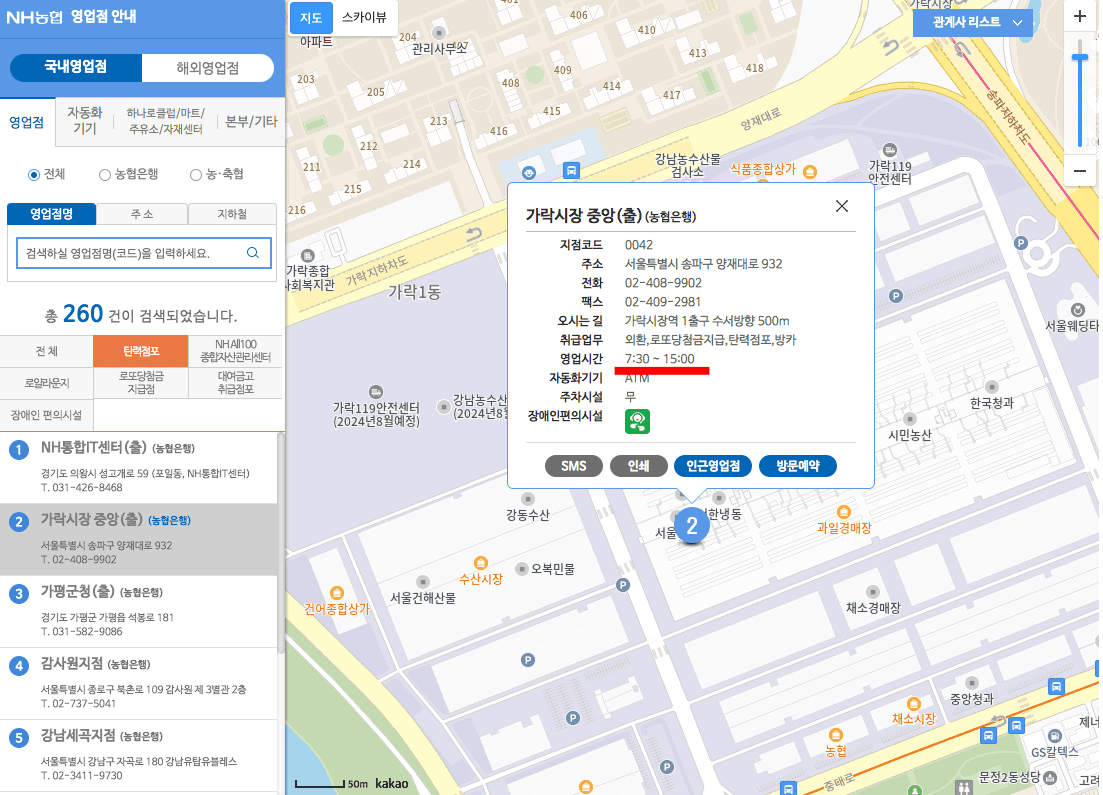Open 가평군청(출) result entry
This screenshot has width=1103, height=795.
click(x=139, y=611)
